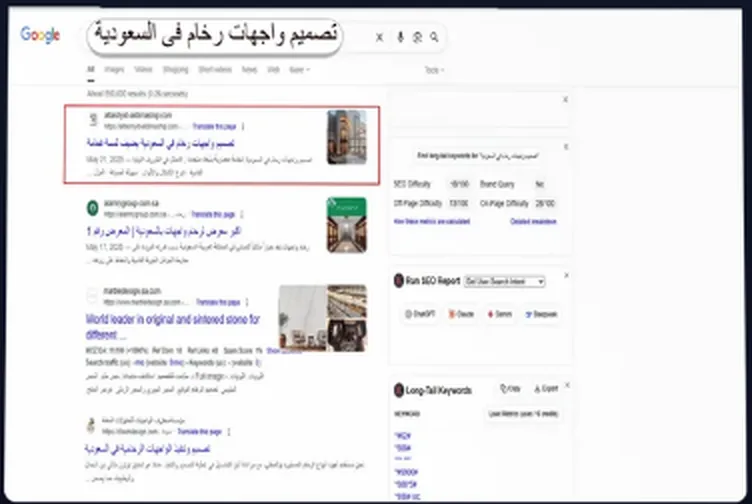752x504 pixels.
Task: Click Copy in the Long-Tail Keywords widget
Action: (510, 388)
